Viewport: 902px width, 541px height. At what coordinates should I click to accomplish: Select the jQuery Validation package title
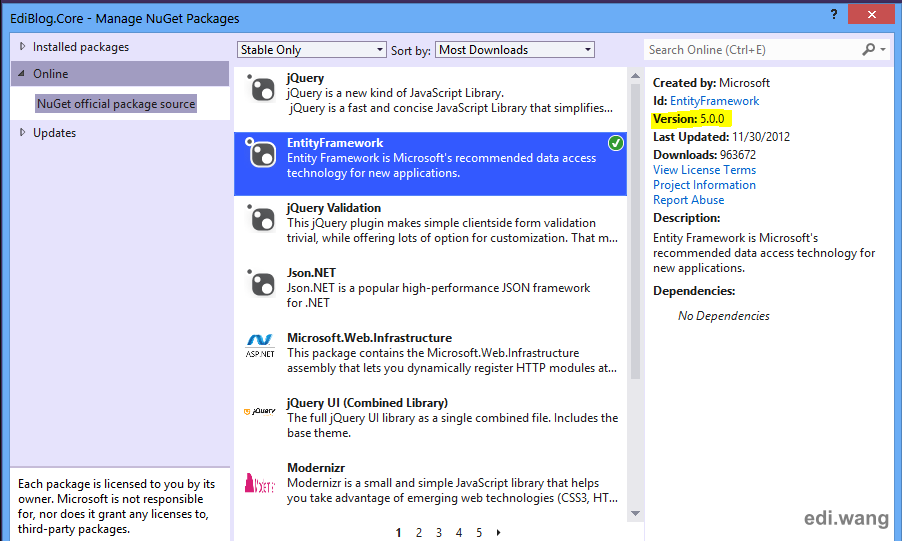(x=334, y=208)
